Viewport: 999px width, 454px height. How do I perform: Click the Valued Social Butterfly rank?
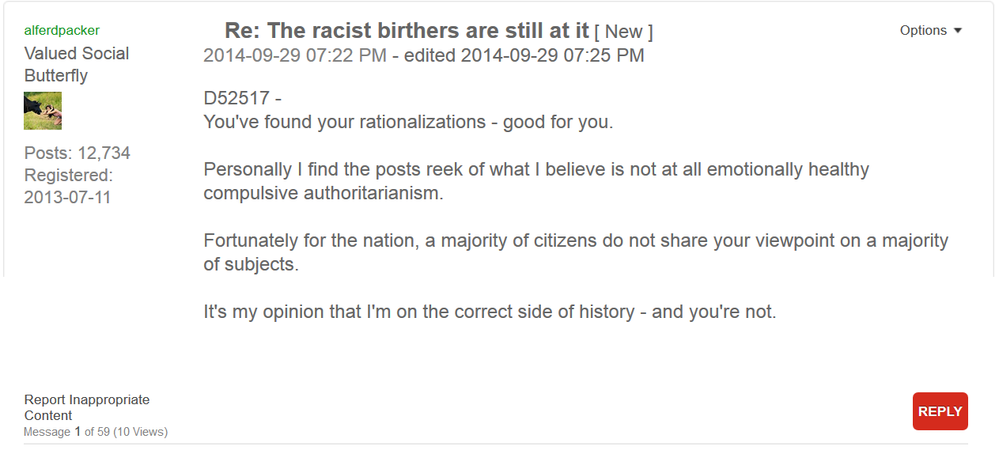pos(76,64)
